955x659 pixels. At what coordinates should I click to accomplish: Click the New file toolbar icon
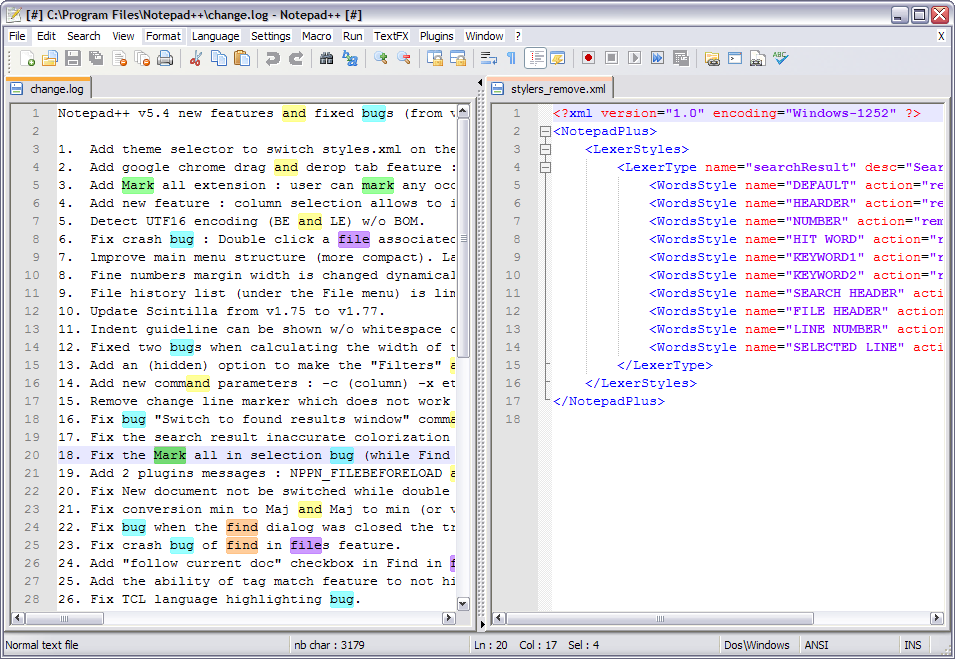28,59
